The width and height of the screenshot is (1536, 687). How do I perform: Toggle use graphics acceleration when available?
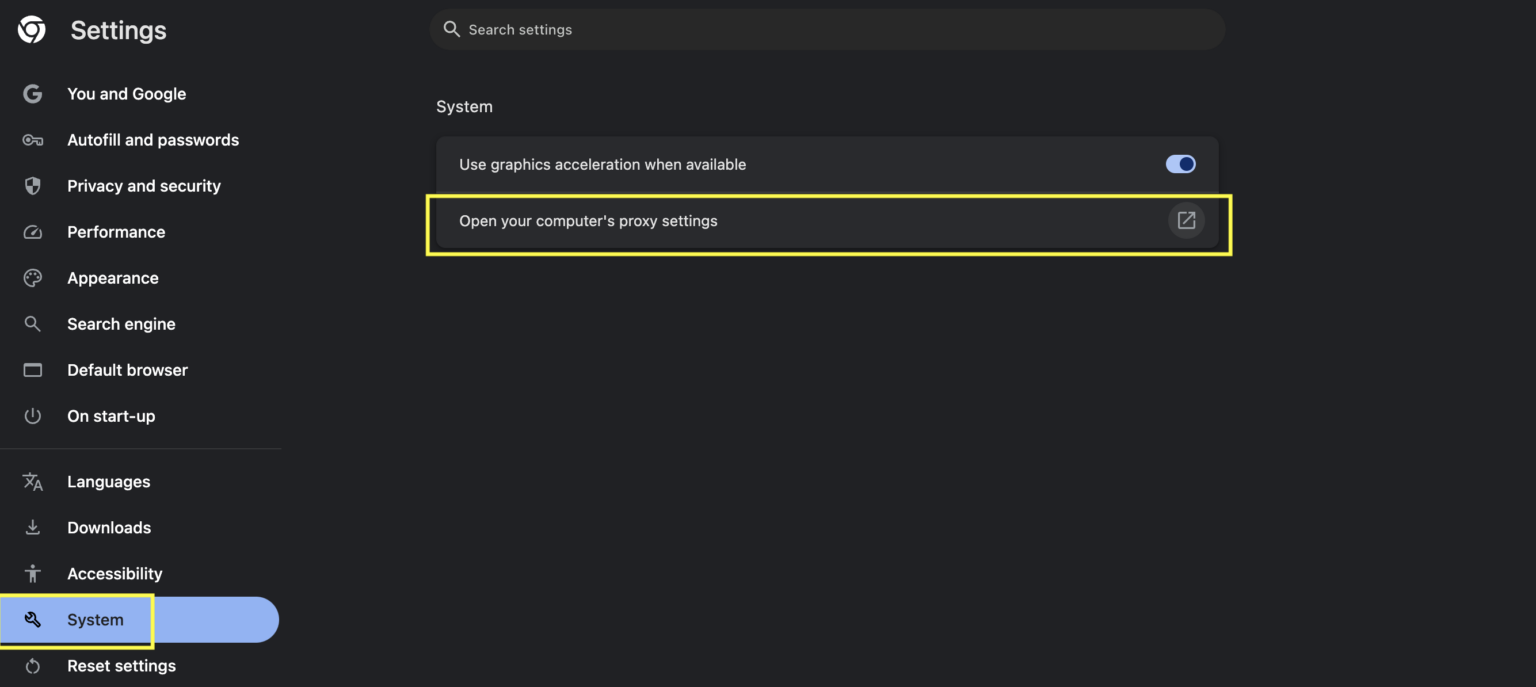pyautogui.click(x=1180, y=164)
